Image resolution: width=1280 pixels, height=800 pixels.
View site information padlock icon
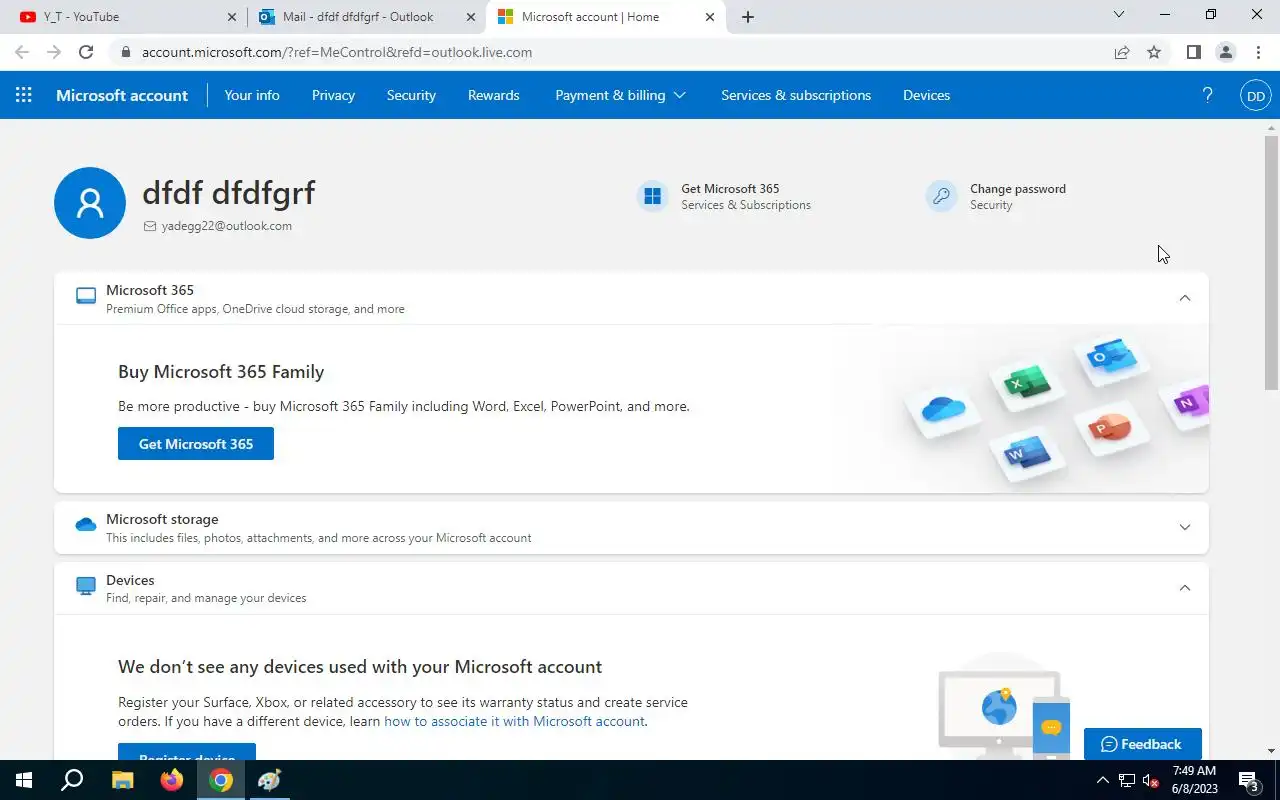pos(125,52)
